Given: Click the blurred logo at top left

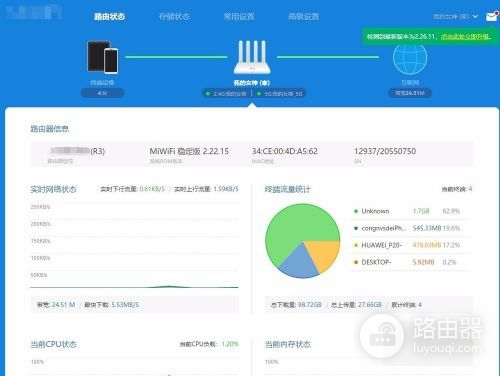Looking at the screenshot, I should coord(34,13).
